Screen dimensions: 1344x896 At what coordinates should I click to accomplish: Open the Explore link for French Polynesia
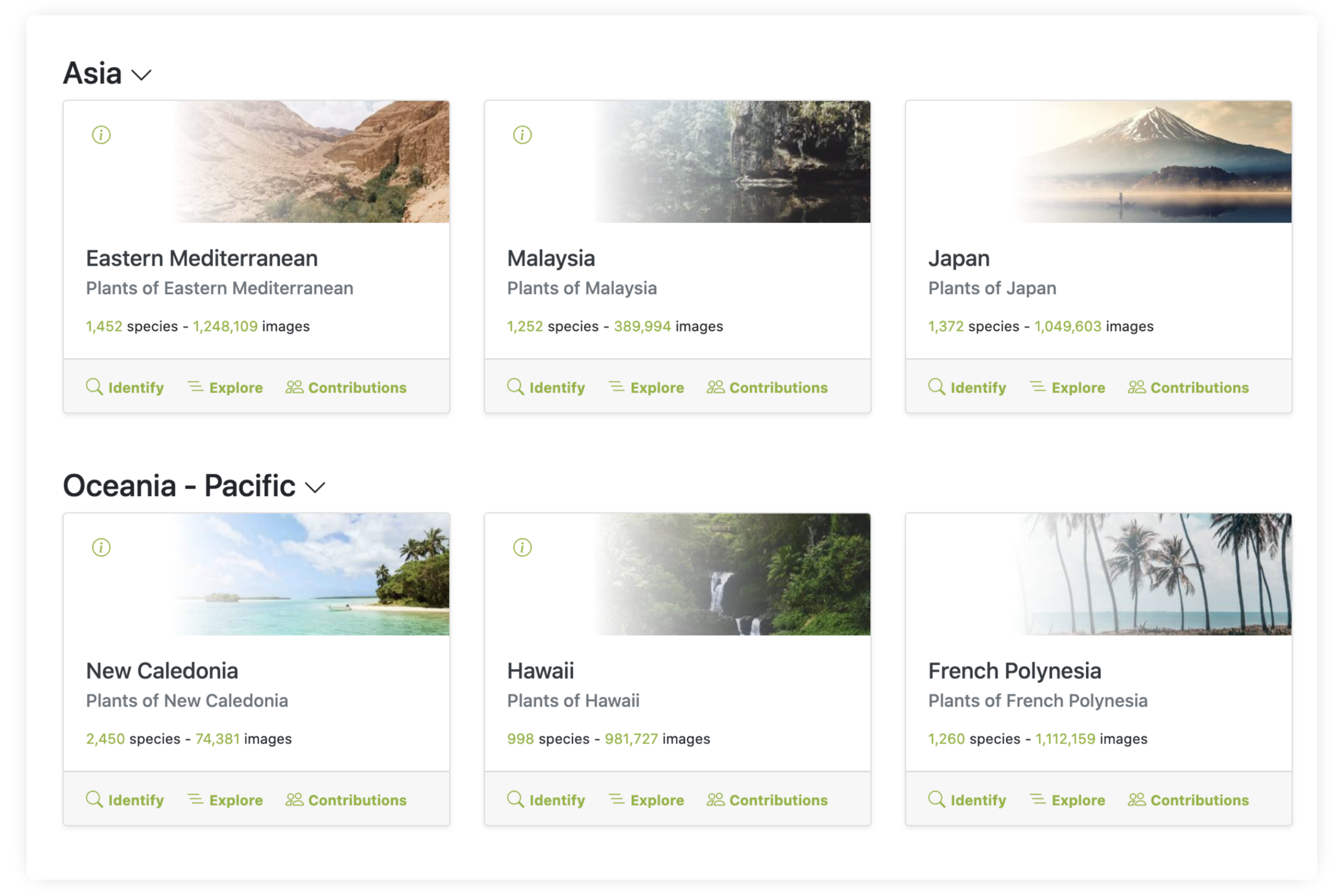[x=1068, y=801]
